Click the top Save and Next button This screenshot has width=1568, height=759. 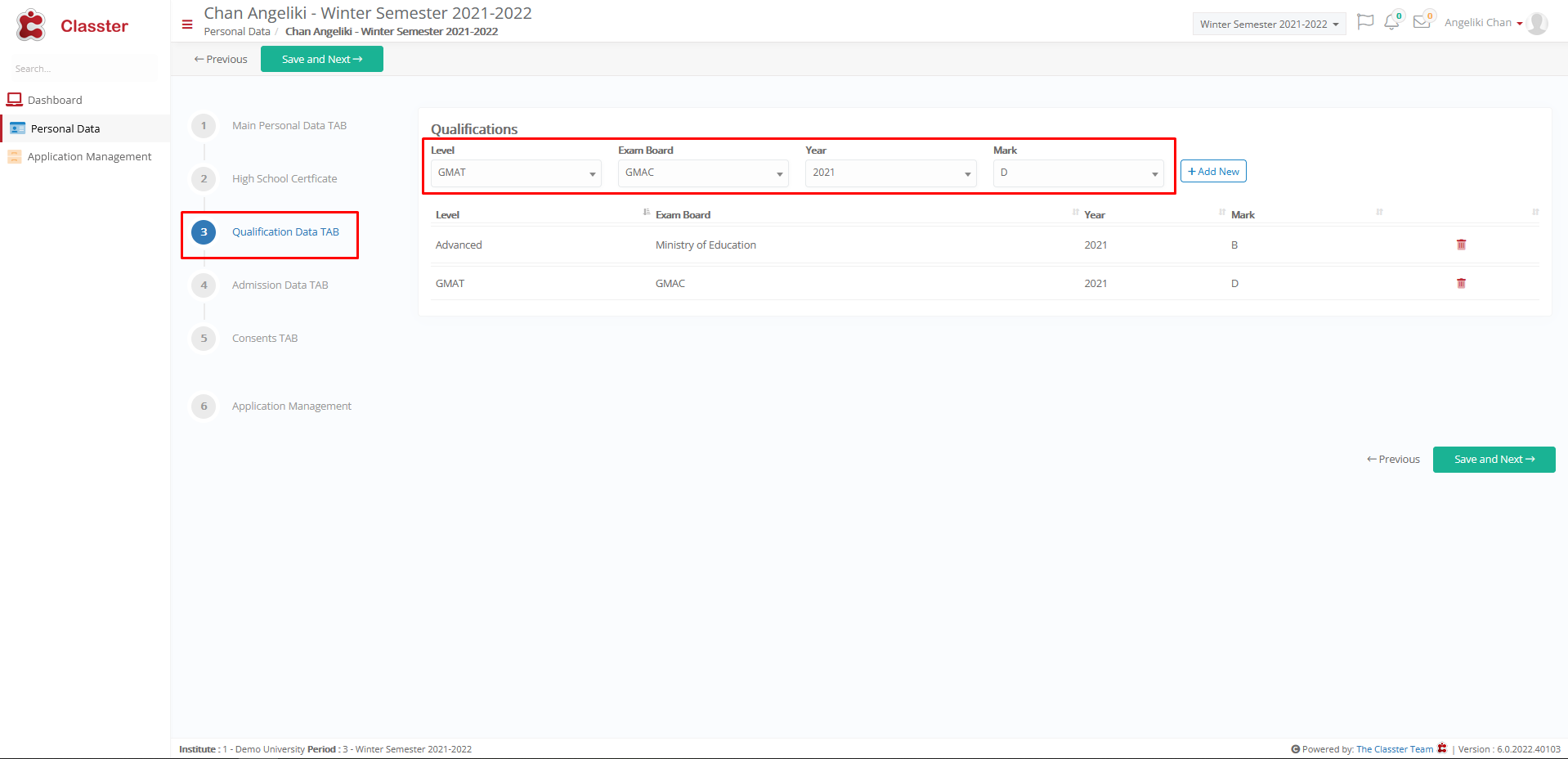(x=322, y=59)
